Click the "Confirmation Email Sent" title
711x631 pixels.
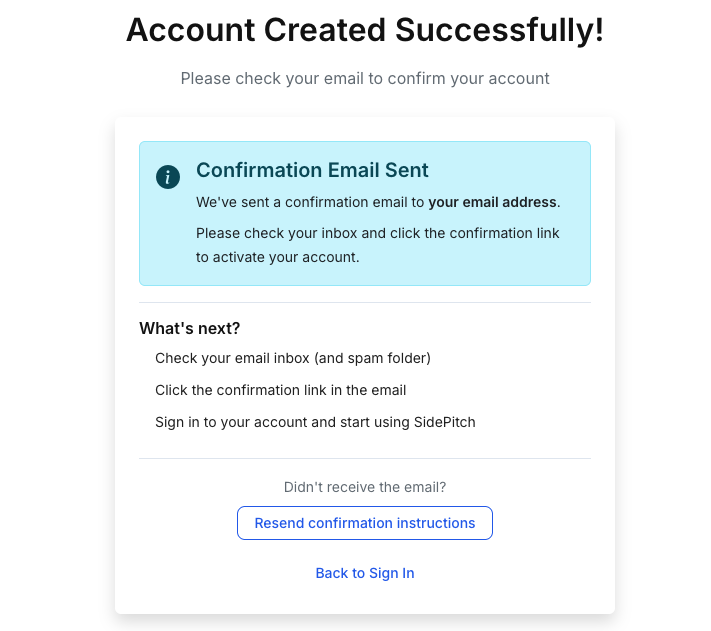tap(312, 170)
